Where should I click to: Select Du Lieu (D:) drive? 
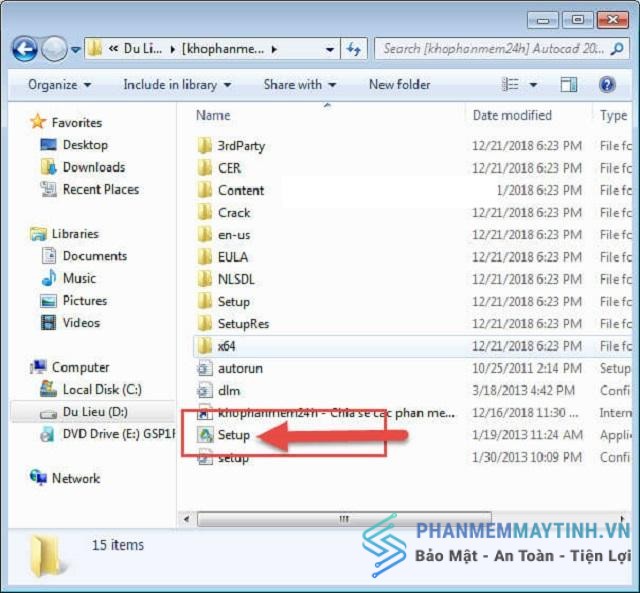coord(95,412)
